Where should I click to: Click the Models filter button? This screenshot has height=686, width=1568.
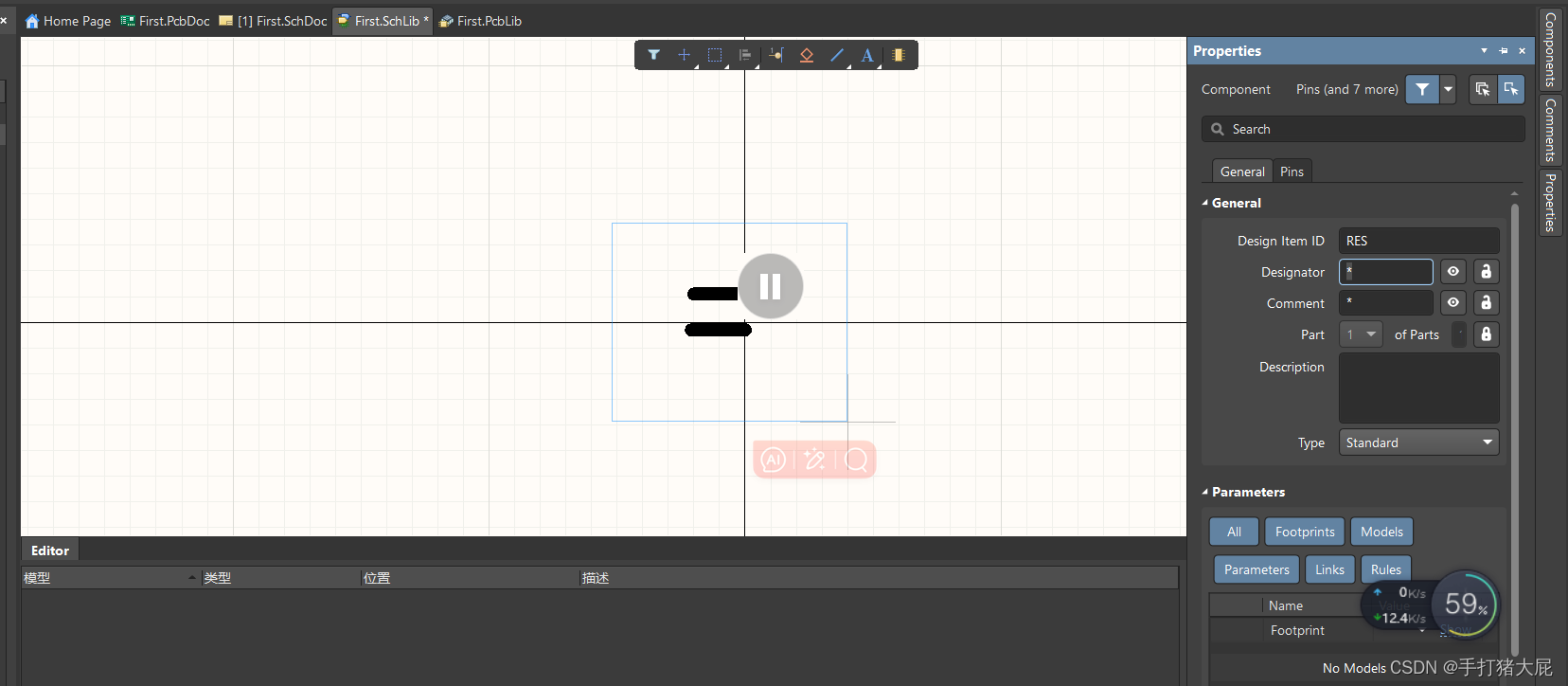point(1381,532)
